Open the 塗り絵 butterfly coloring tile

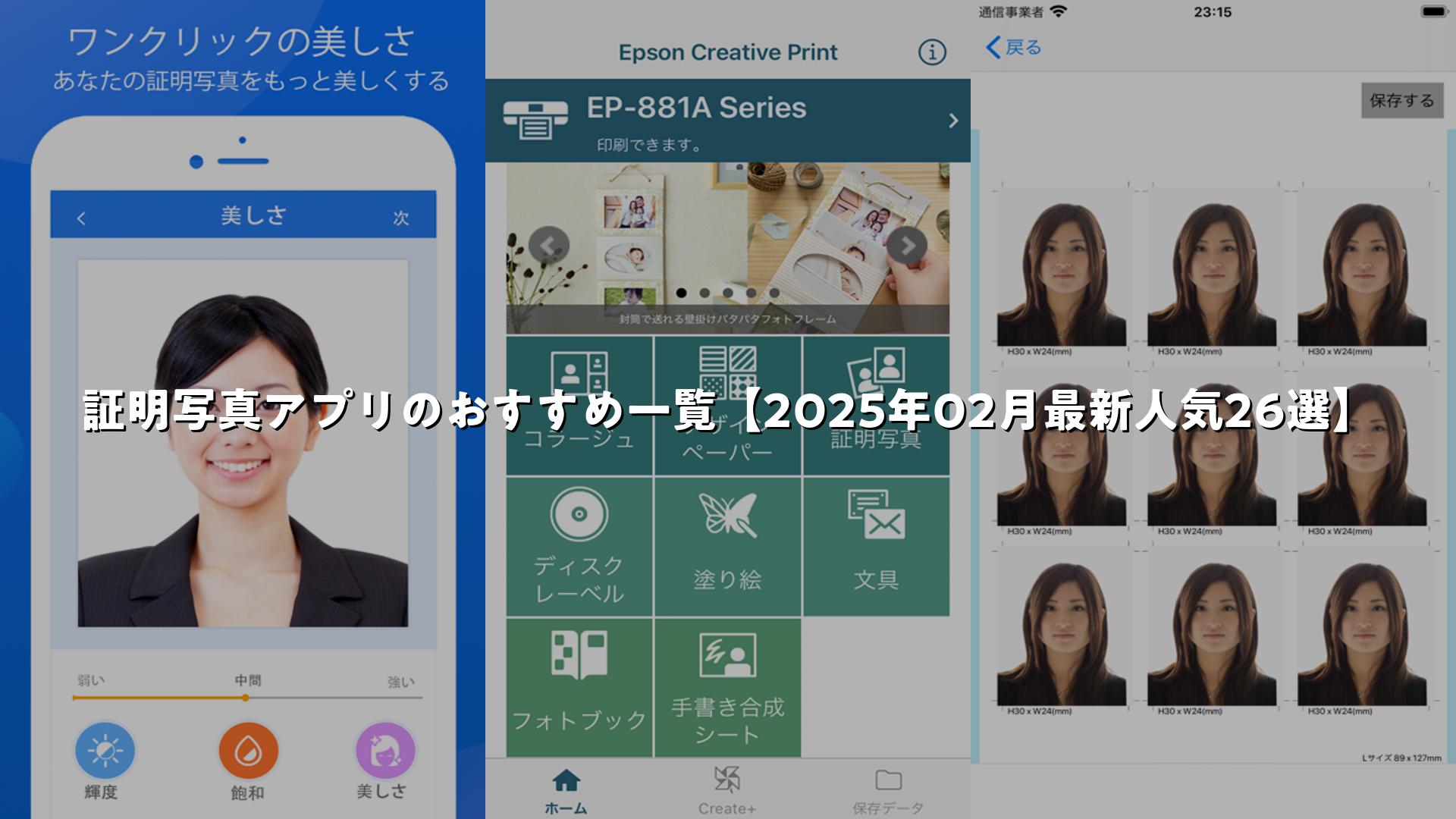[727, 546]
